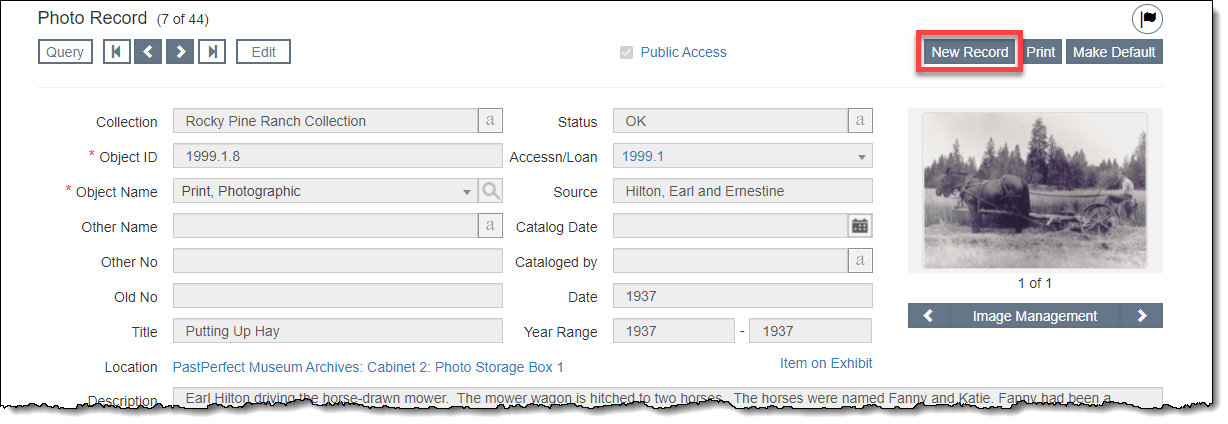Show the previous image

(x=928, y=316)
